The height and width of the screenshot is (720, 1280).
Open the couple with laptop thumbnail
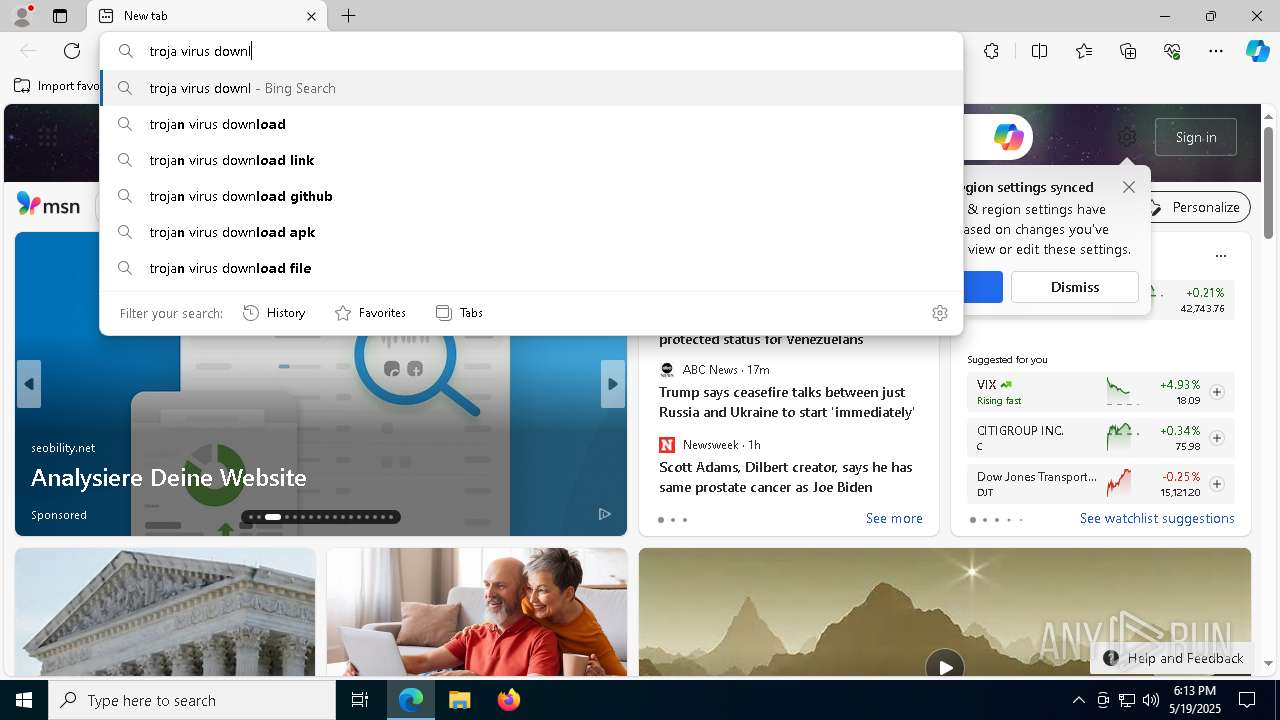point(477,612)
